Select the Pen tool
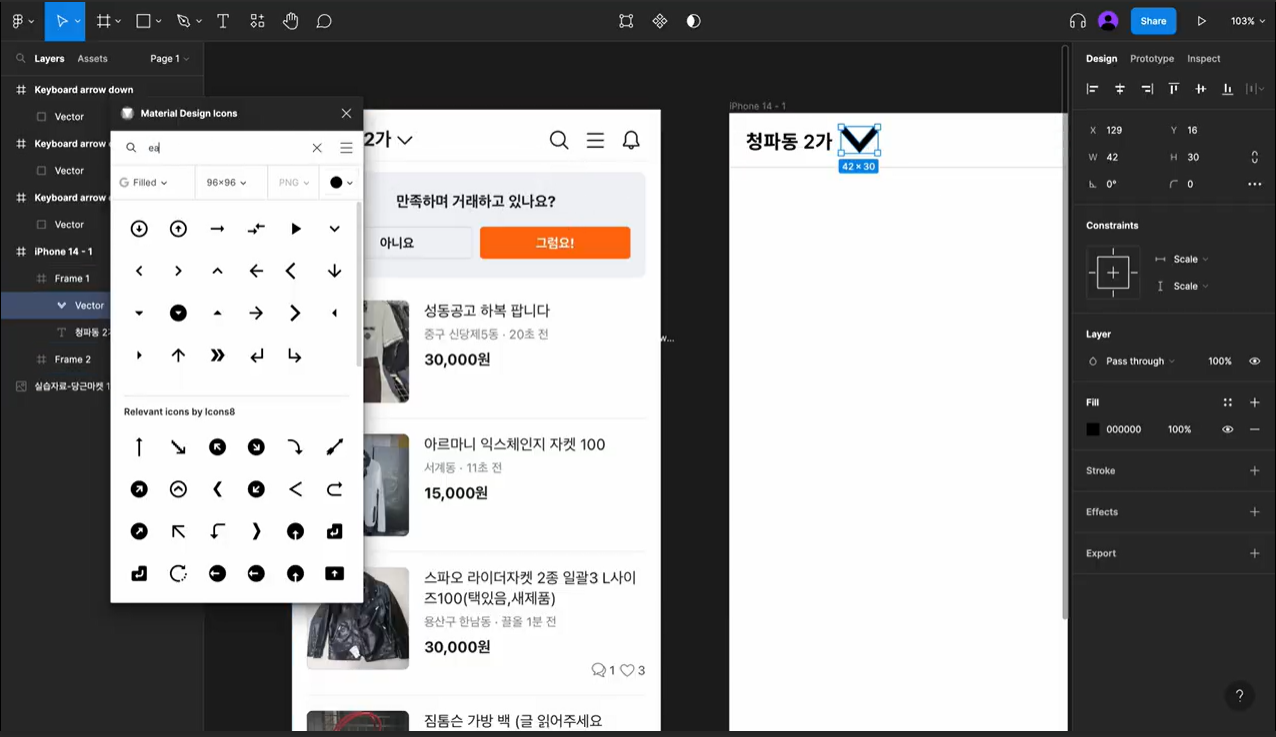The height and width of the screenshot is (737, 1276). click(183, 21)
